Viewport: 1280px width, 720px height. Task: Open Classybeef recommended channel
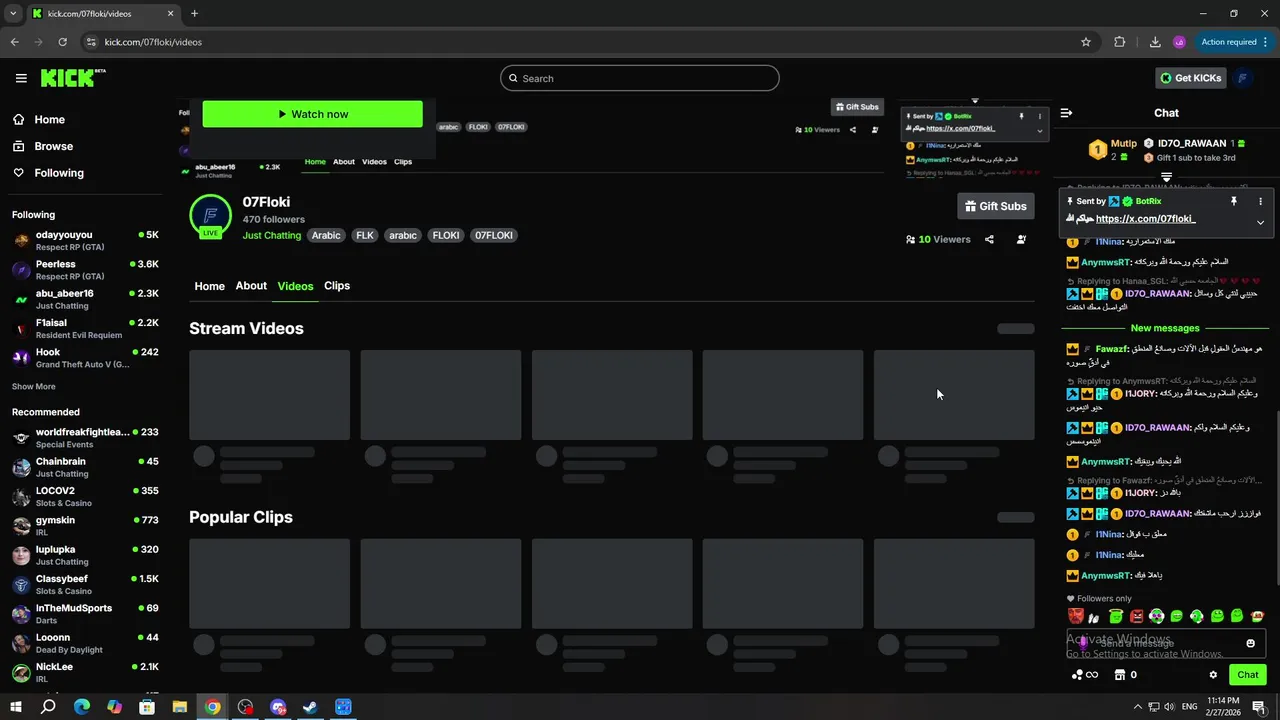85,584
